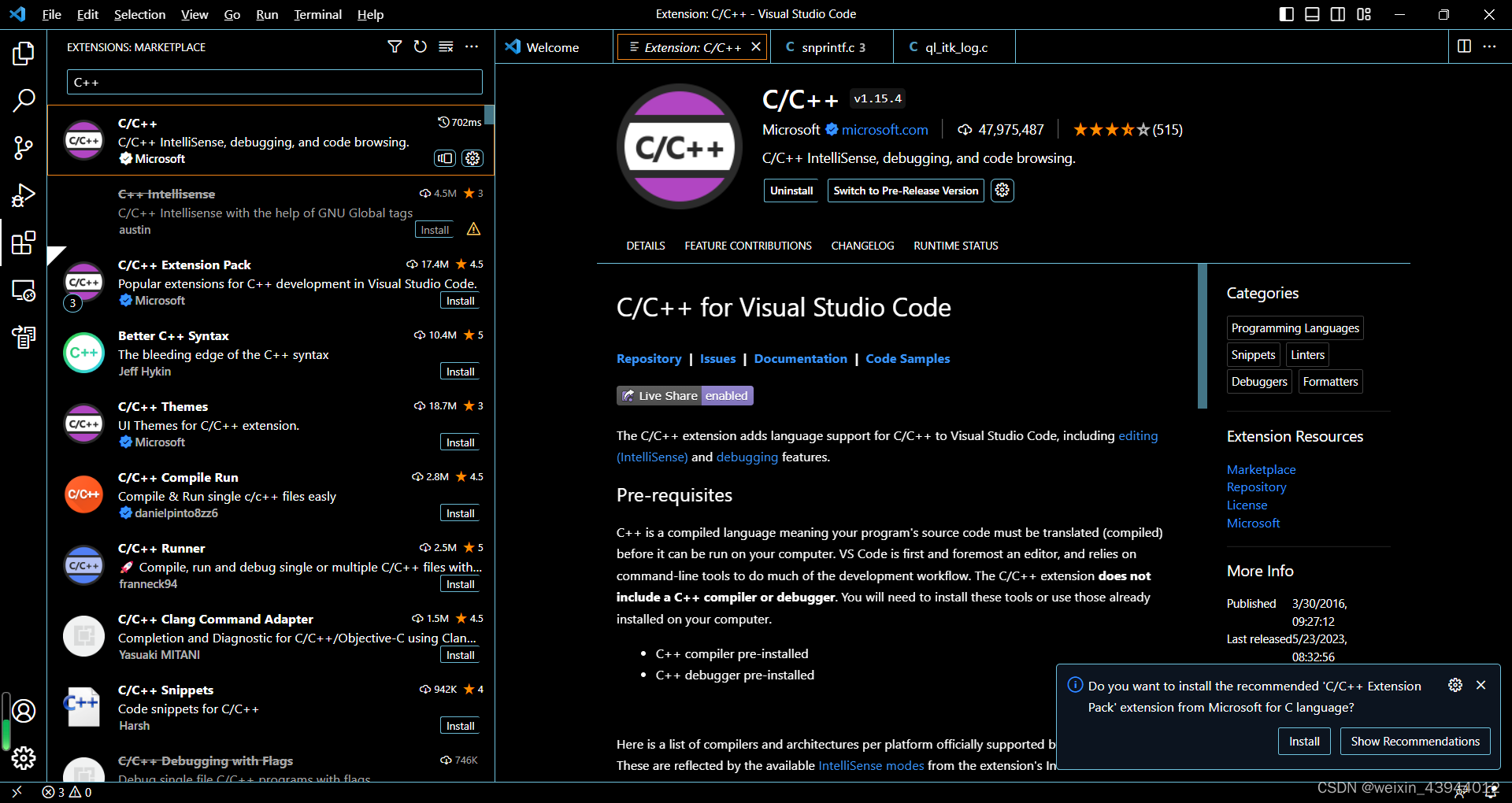Install Better C++ Syntax extension
Screen dimensions: 1512x803
460,372
